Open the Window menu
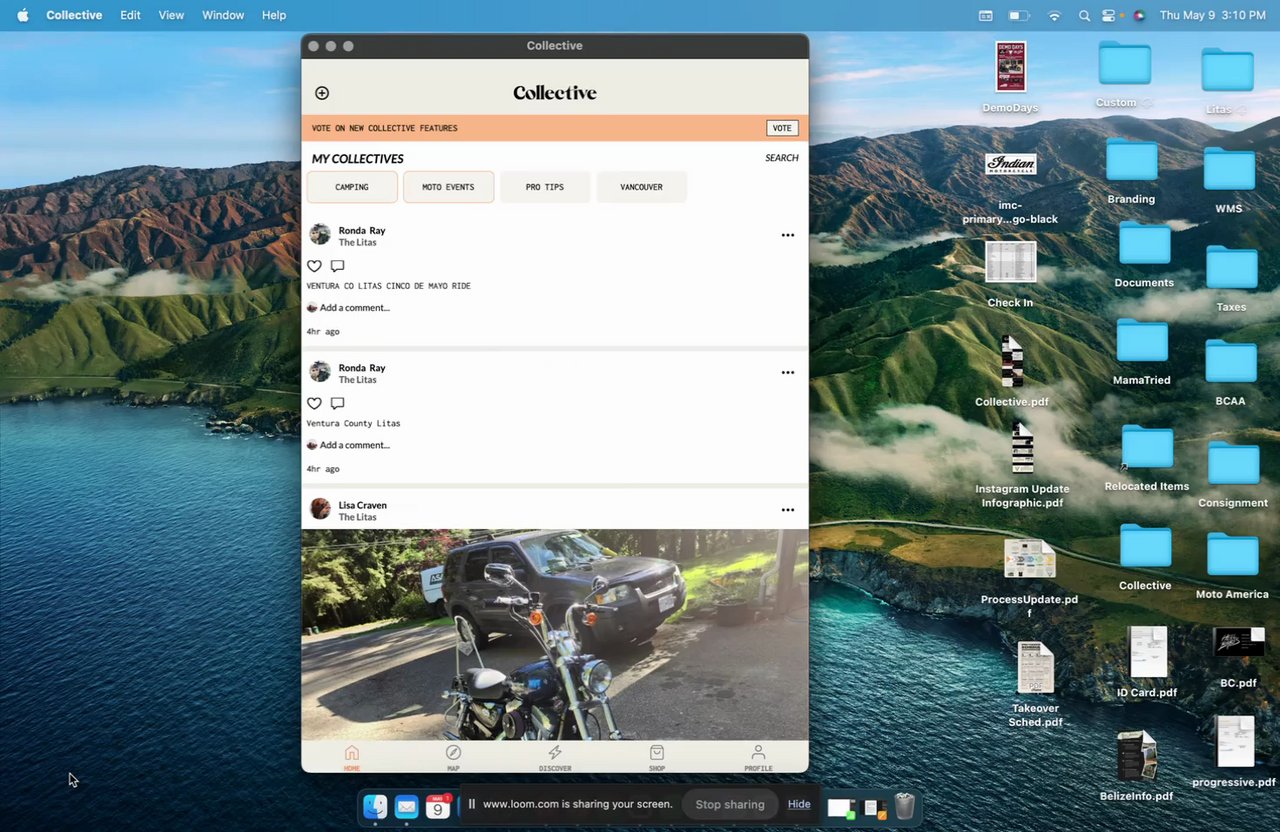Viewport: 1280px width, 832px height. click(223, 15)
